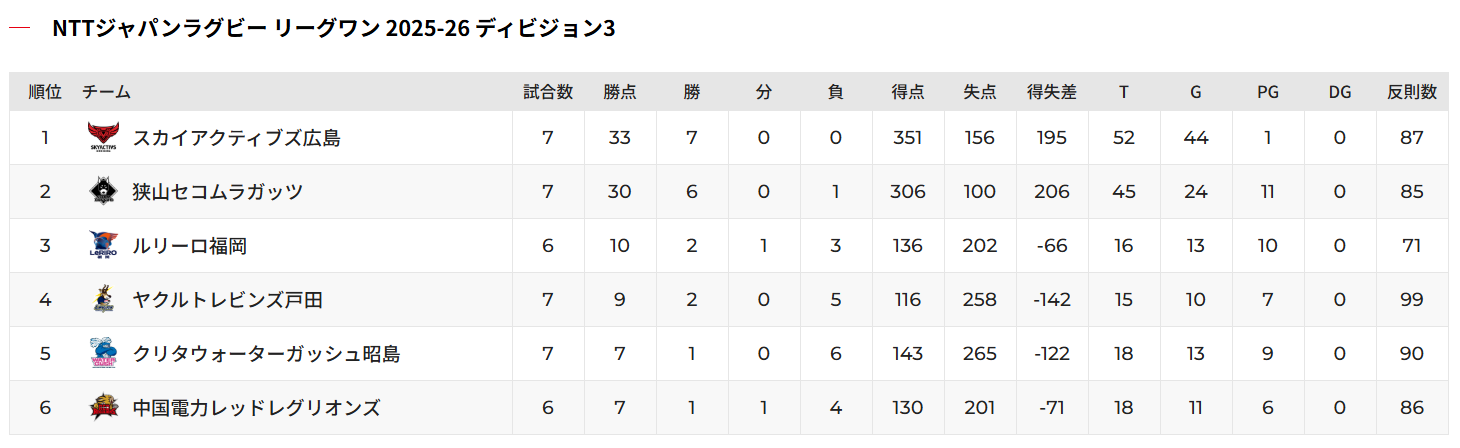This screenshot has width=1460, height=448.
Task: Open 中国電力レッドレグリオンズ team name
Action: pos(256,408)
